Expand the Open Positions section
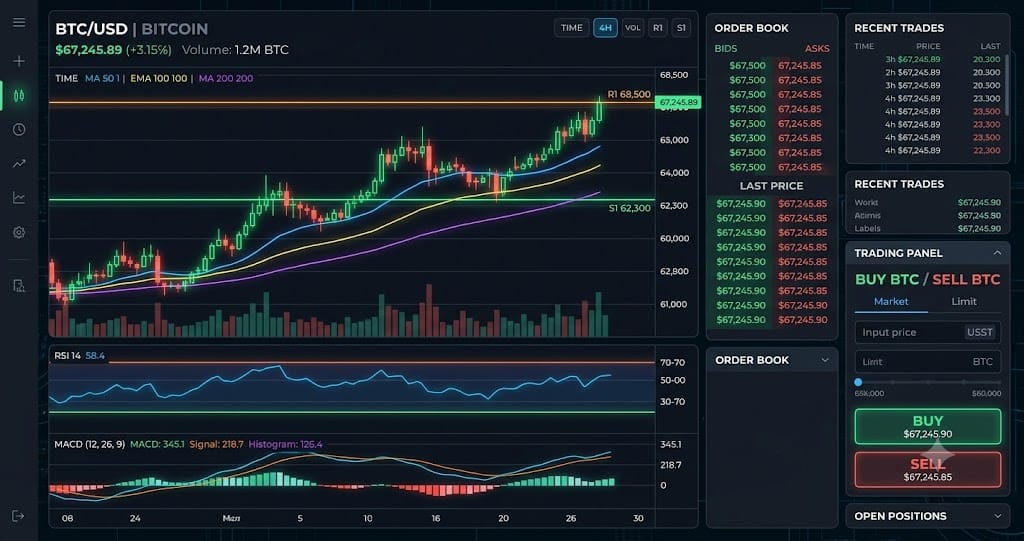Viewport: 1024px width, 541px height. tap(997, 516)
